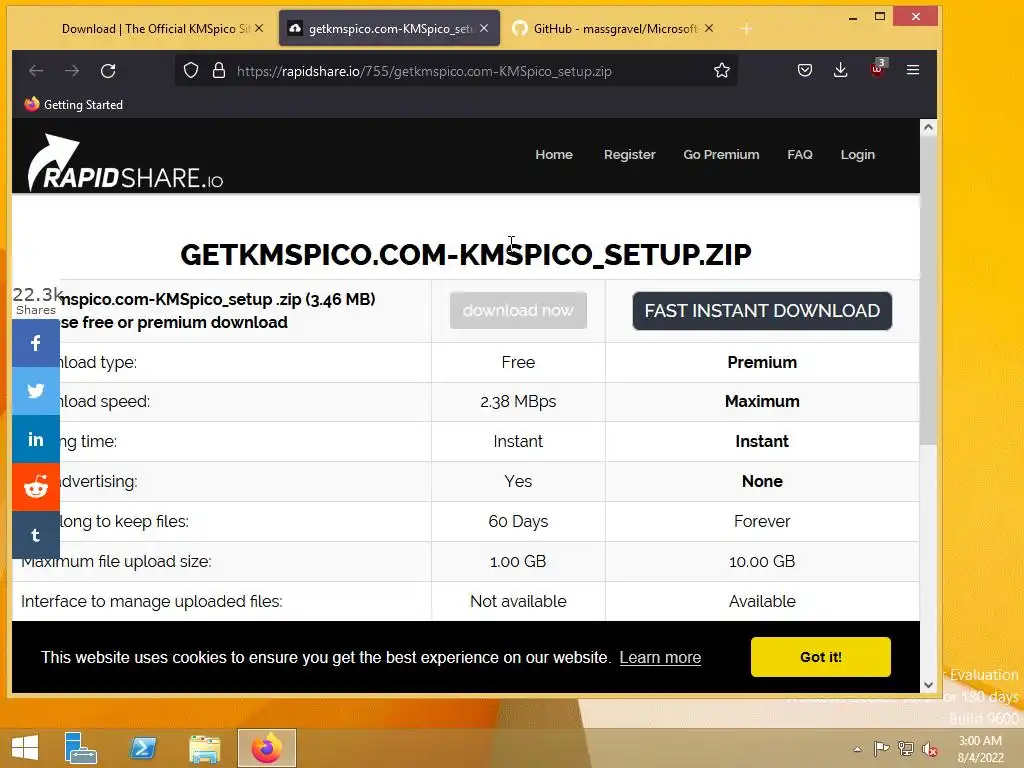
Task: Click the 1.00 GB cell
Action: point(518,561)
